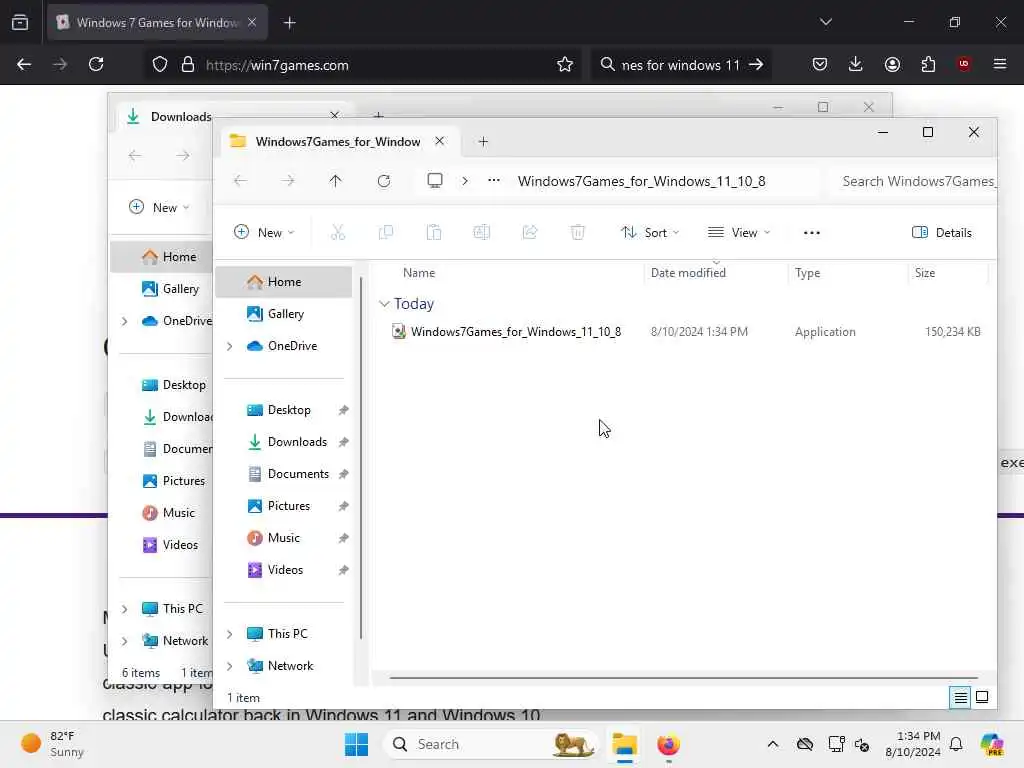Switch to large icons view icon
This screenshot has height=768, width=1024.
[982, 697]
